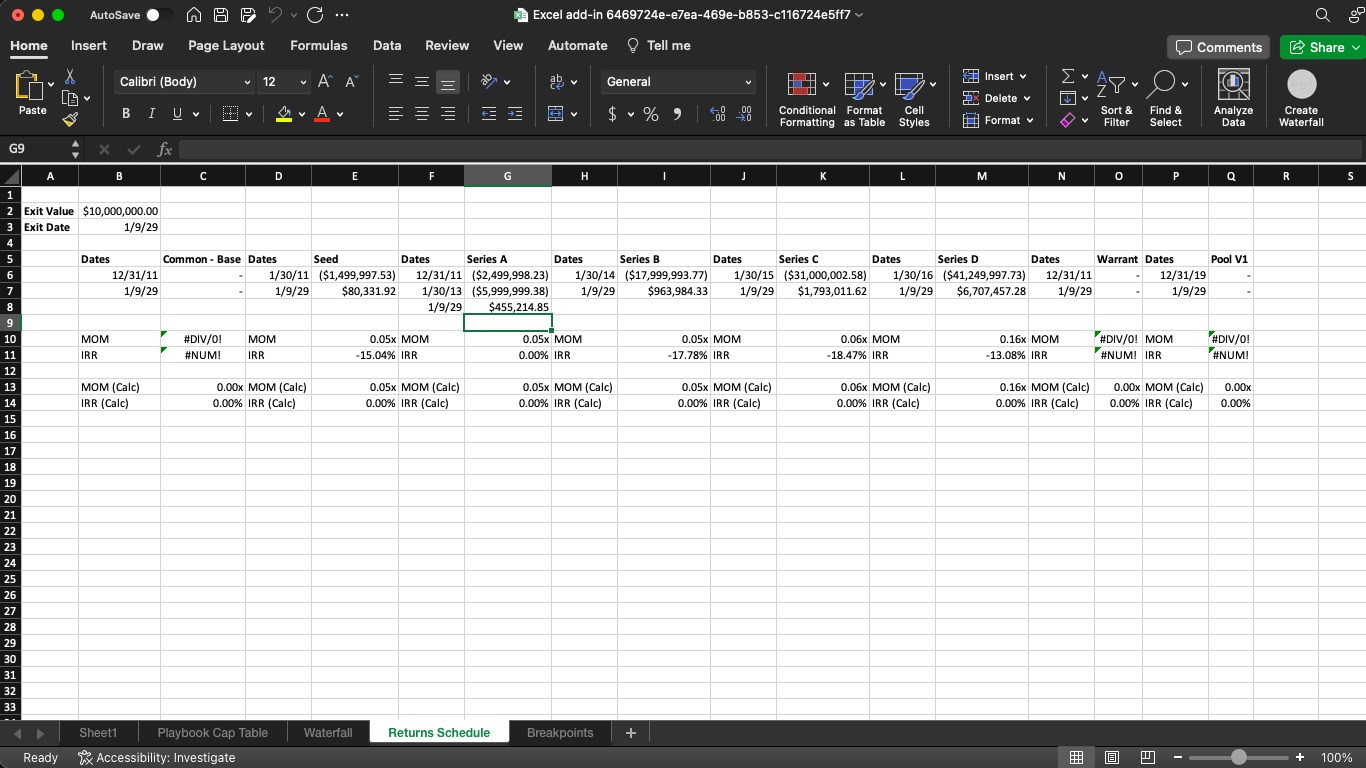Click the Find & Select magnifier icon
Viewport: 1366px width, 768px height.
pyautogui.click(x=1162, y=84)
